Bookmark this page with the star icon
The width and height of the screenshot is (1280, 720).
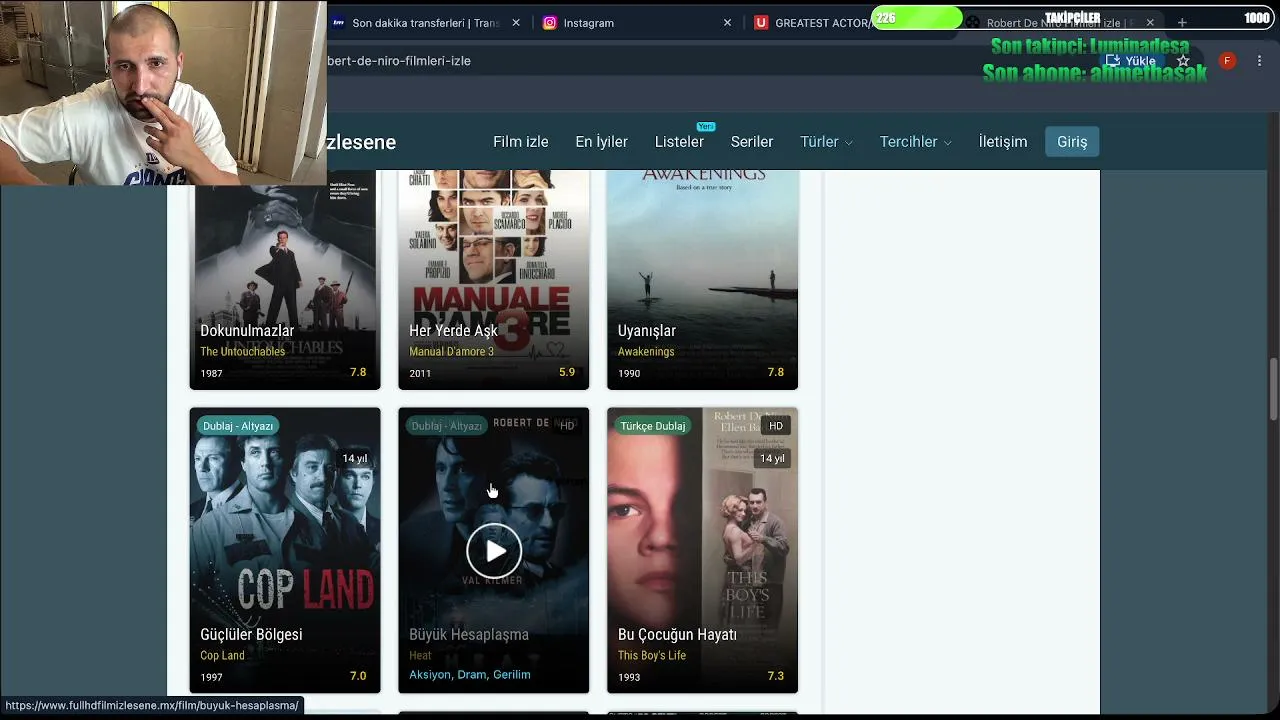(x=1183, y=61)
